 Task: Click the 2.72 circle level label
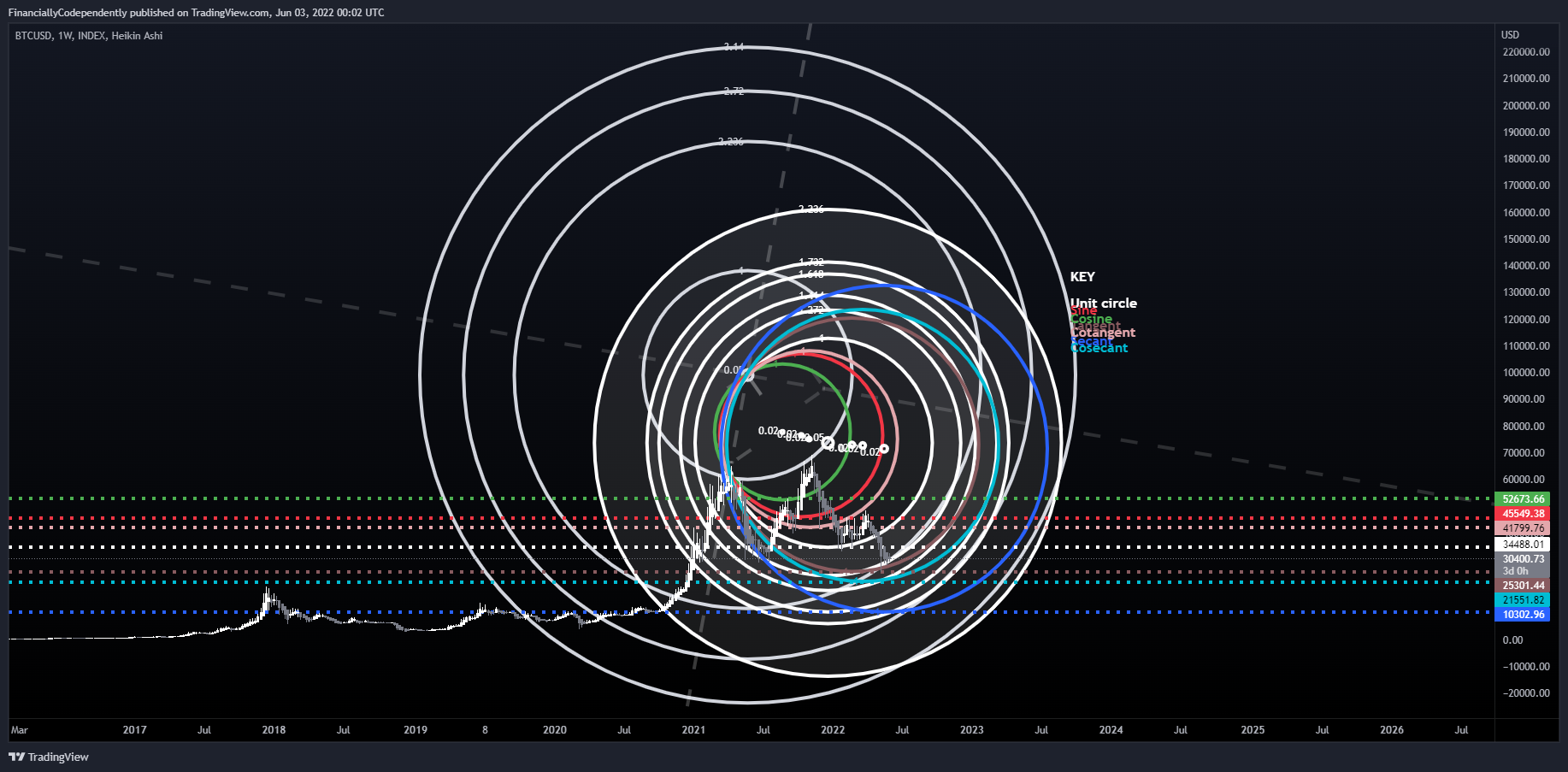[734, 91]
